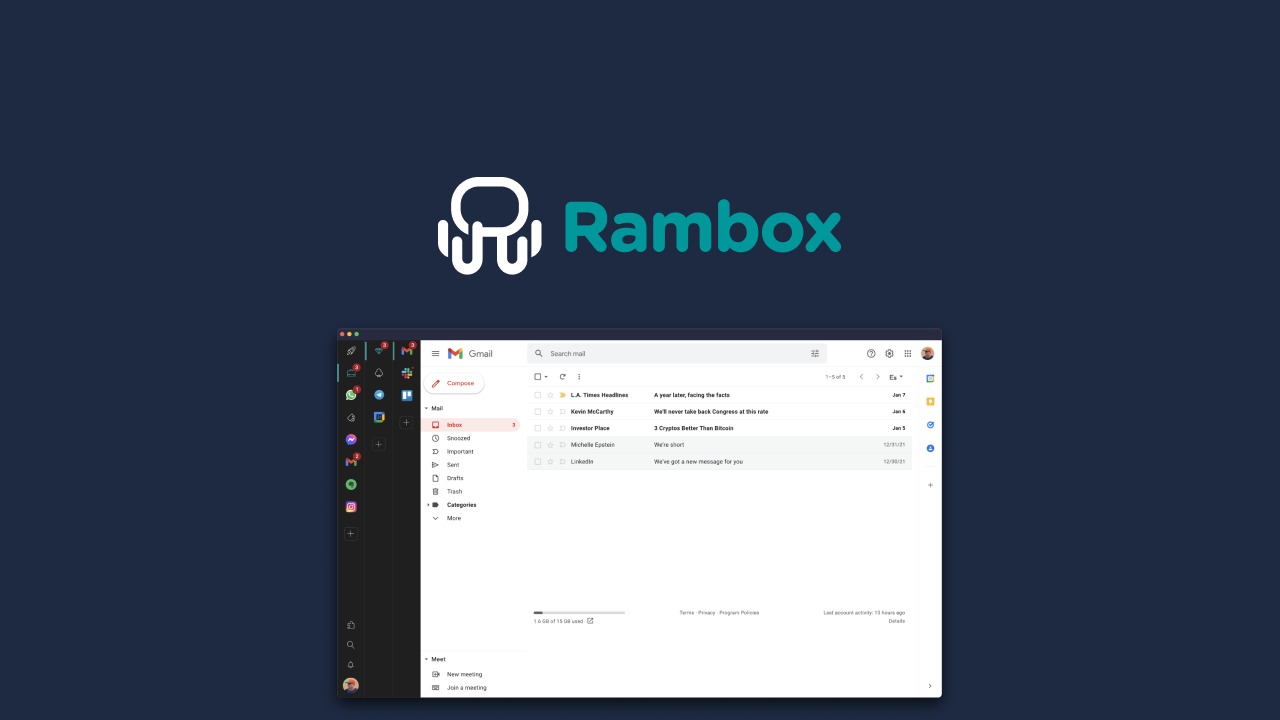Select the Slack icon in the sidebar
Screen dimensions: 1280x720
406,372
